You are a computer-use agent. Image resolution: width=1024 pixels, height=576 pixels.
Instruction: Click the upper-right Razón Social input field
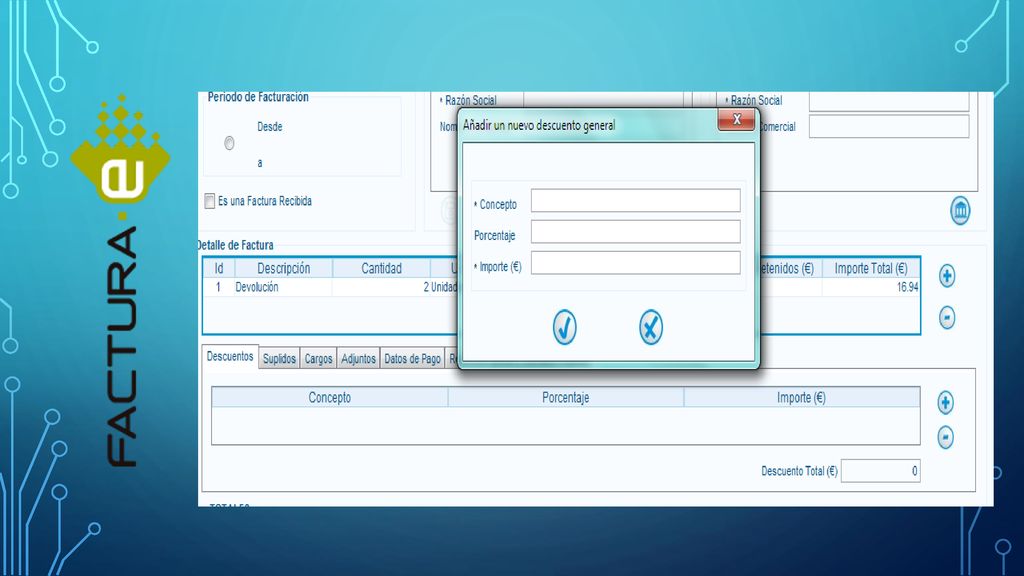889,101
